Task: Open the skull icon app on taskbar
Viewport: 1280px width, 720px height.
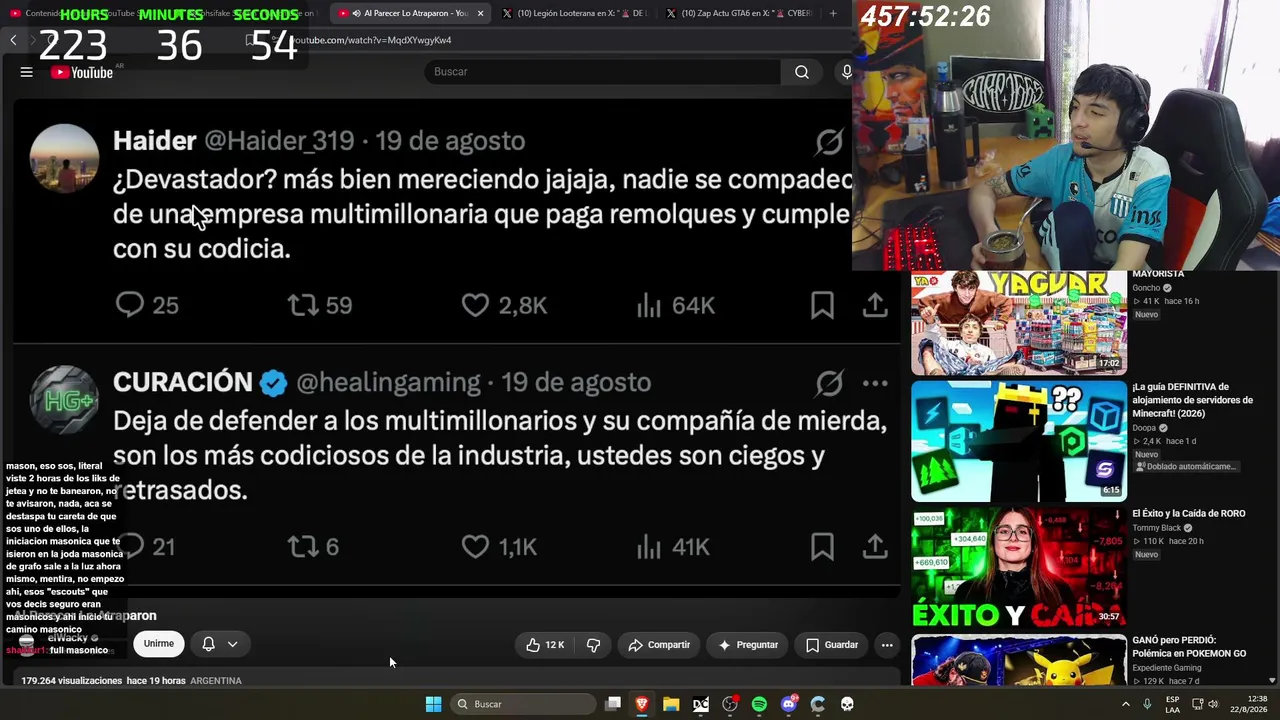Action: click(x=847, y=704)
